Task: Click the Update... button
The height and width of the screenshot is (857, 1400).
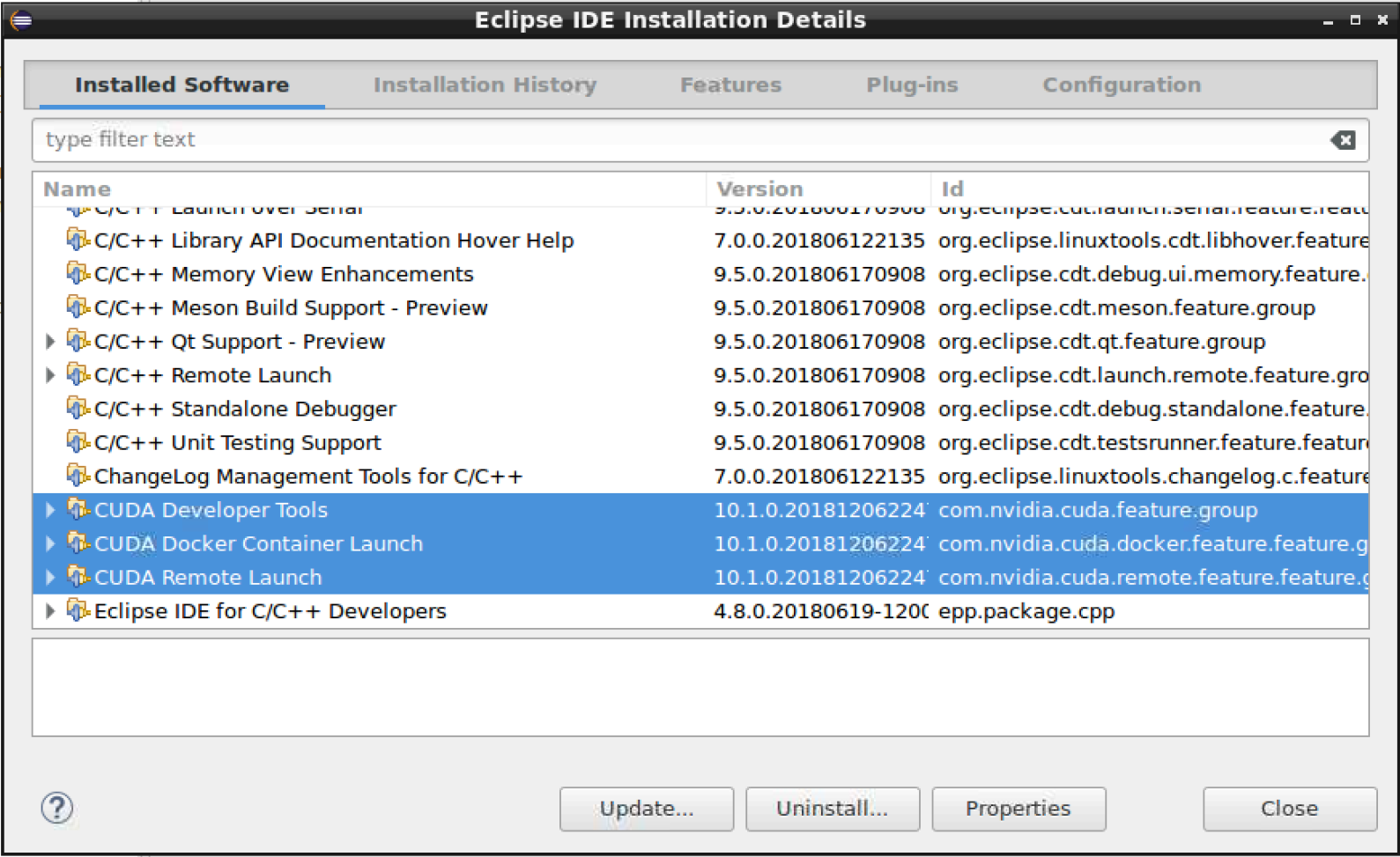Action: [646, 809]
